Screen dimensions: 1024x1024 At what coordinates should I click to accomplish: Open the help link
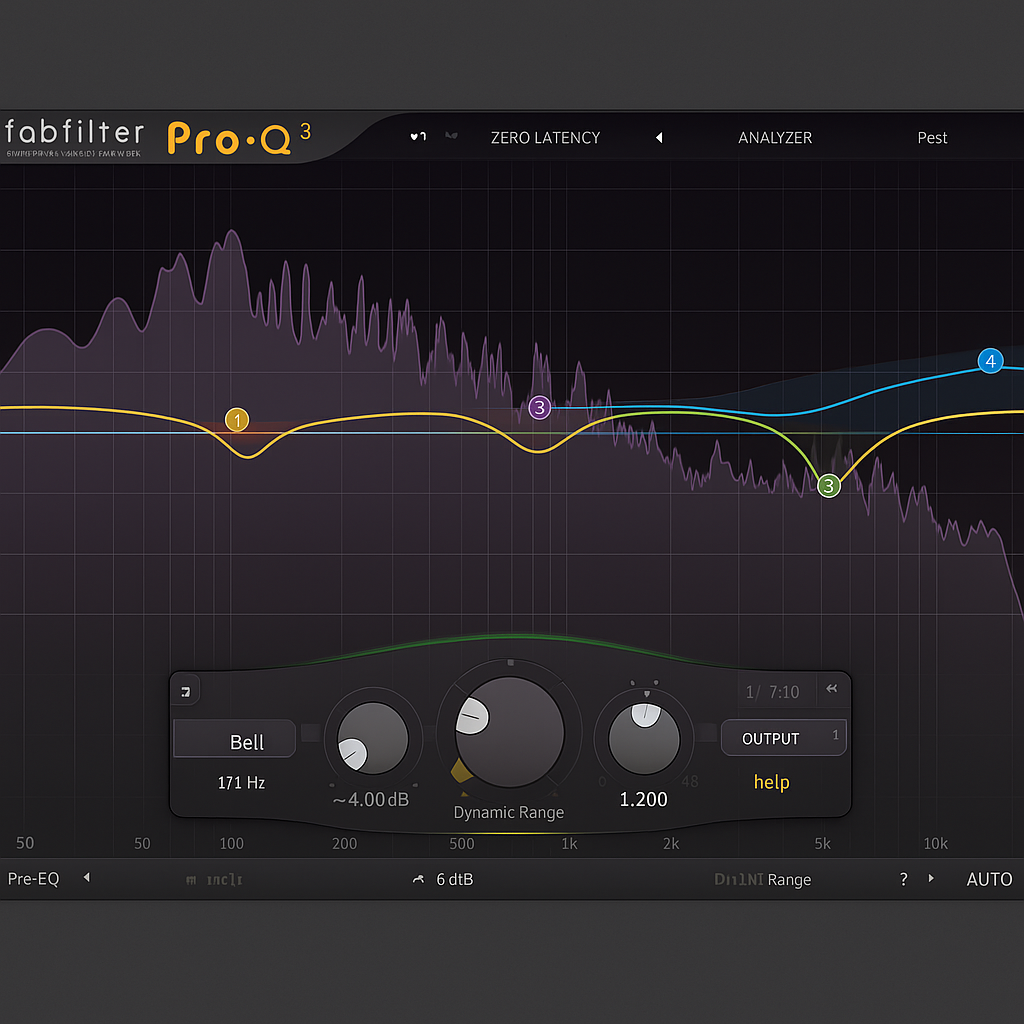point(771,782)
